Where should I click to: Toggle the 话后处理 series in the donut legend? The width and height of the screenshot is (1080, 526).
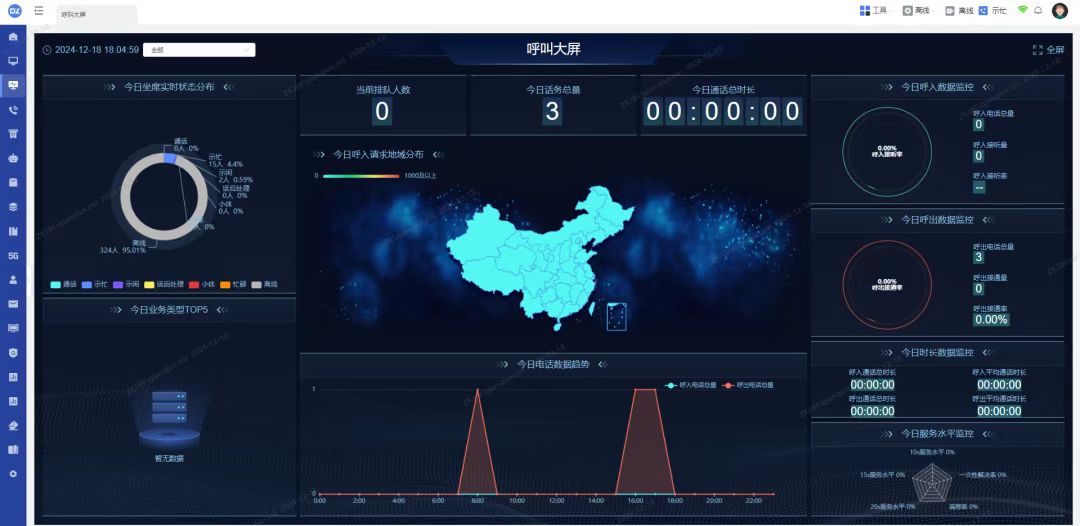(x=164, y=284)
